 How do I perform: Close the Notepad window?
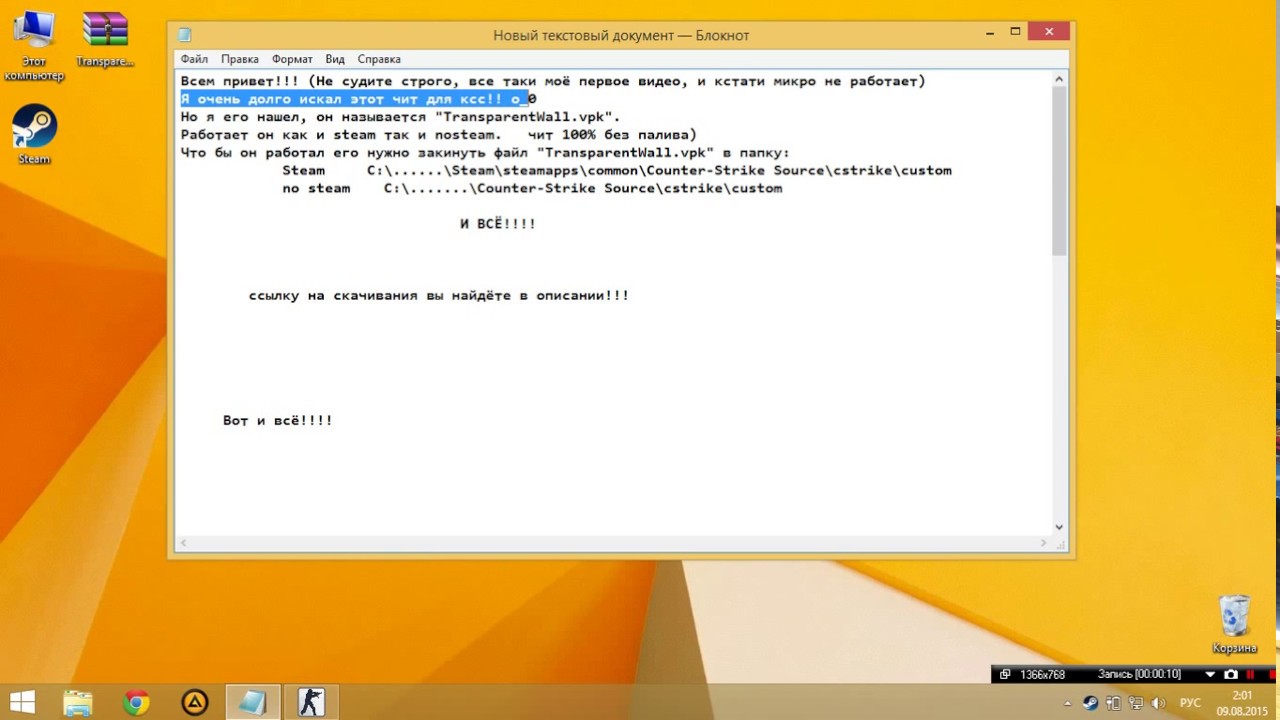(1049, 32)
